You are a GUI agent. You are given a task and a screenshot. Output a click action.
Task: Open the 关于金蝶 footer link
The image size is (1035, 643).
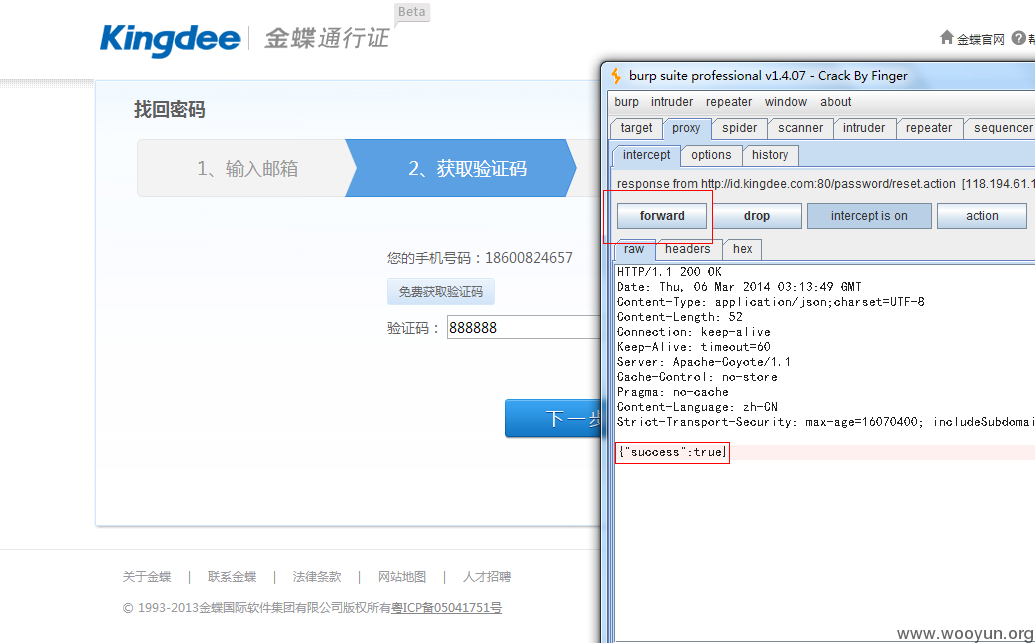(x=147, y=576)
